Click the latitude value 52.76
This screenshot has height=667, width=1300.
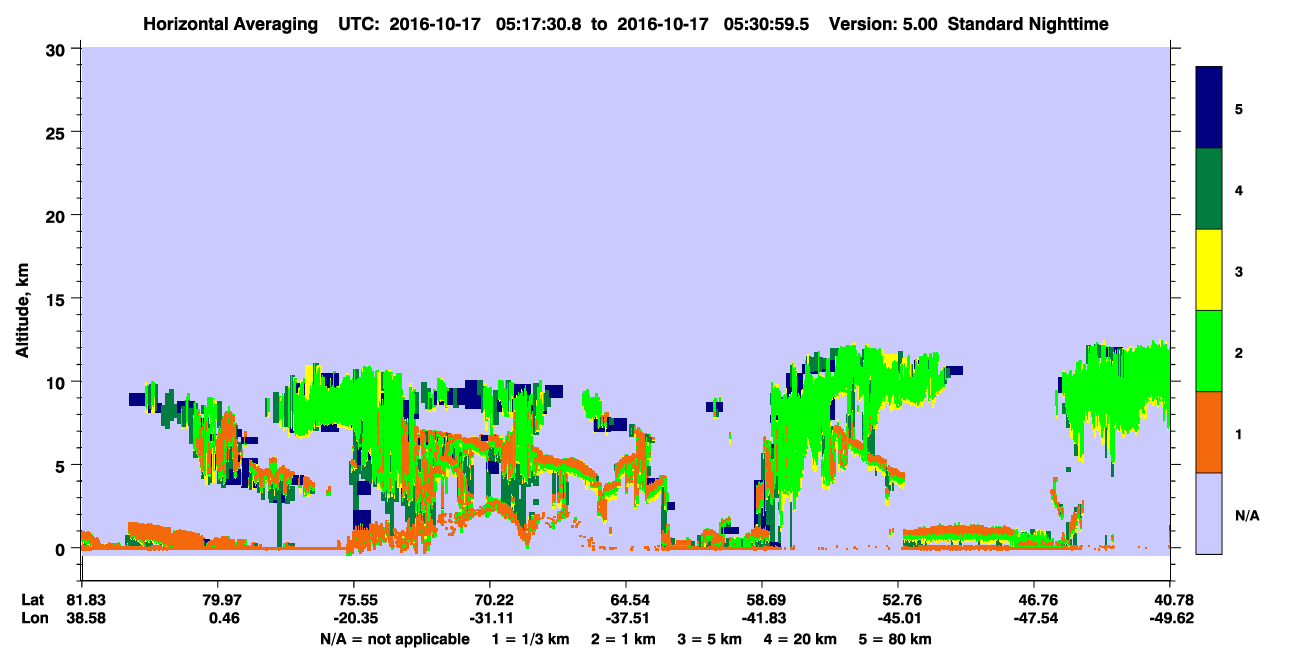click(x=898, y=600)
